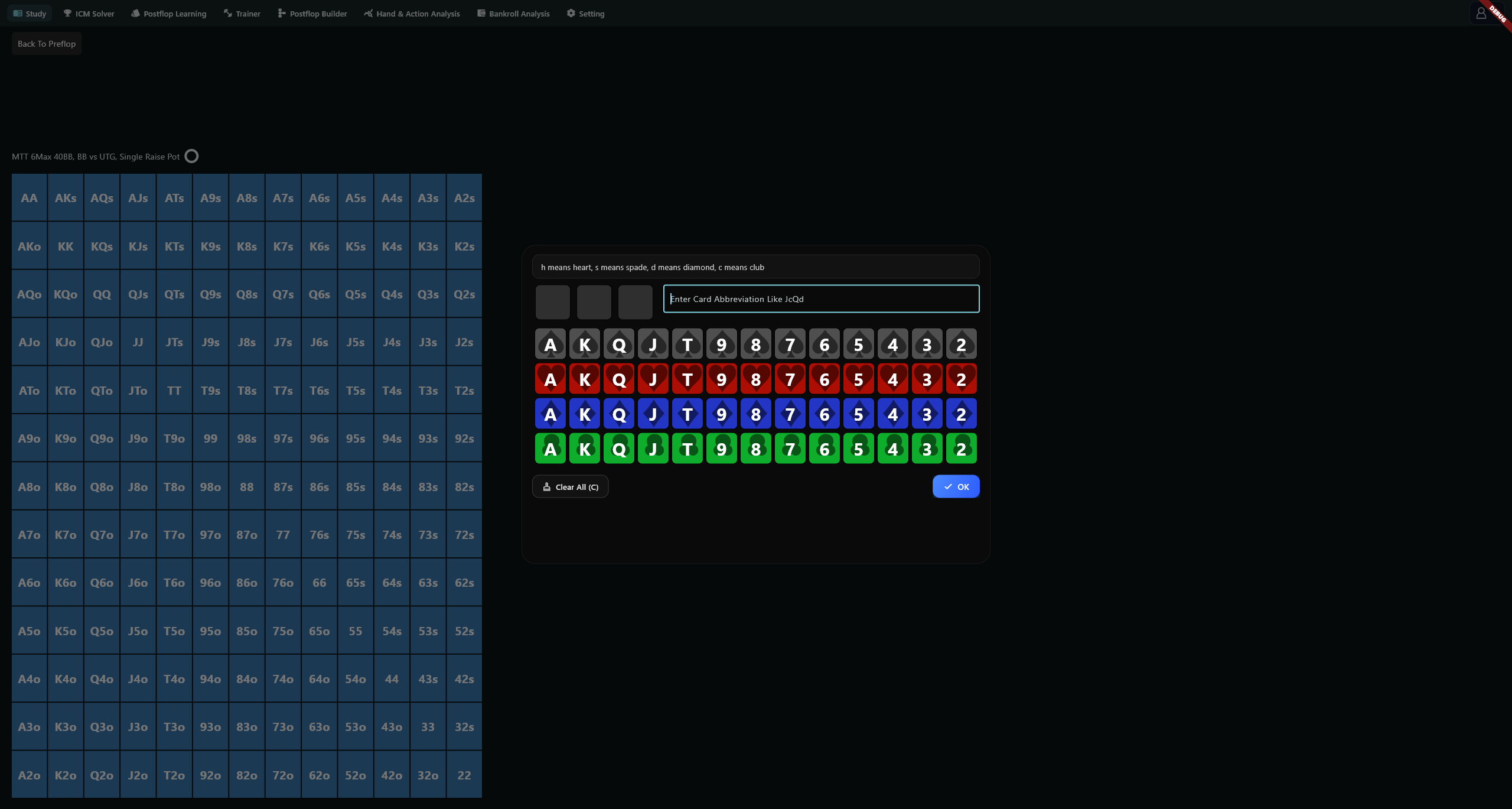Select the third empty flop card slot

coord(636,302)
